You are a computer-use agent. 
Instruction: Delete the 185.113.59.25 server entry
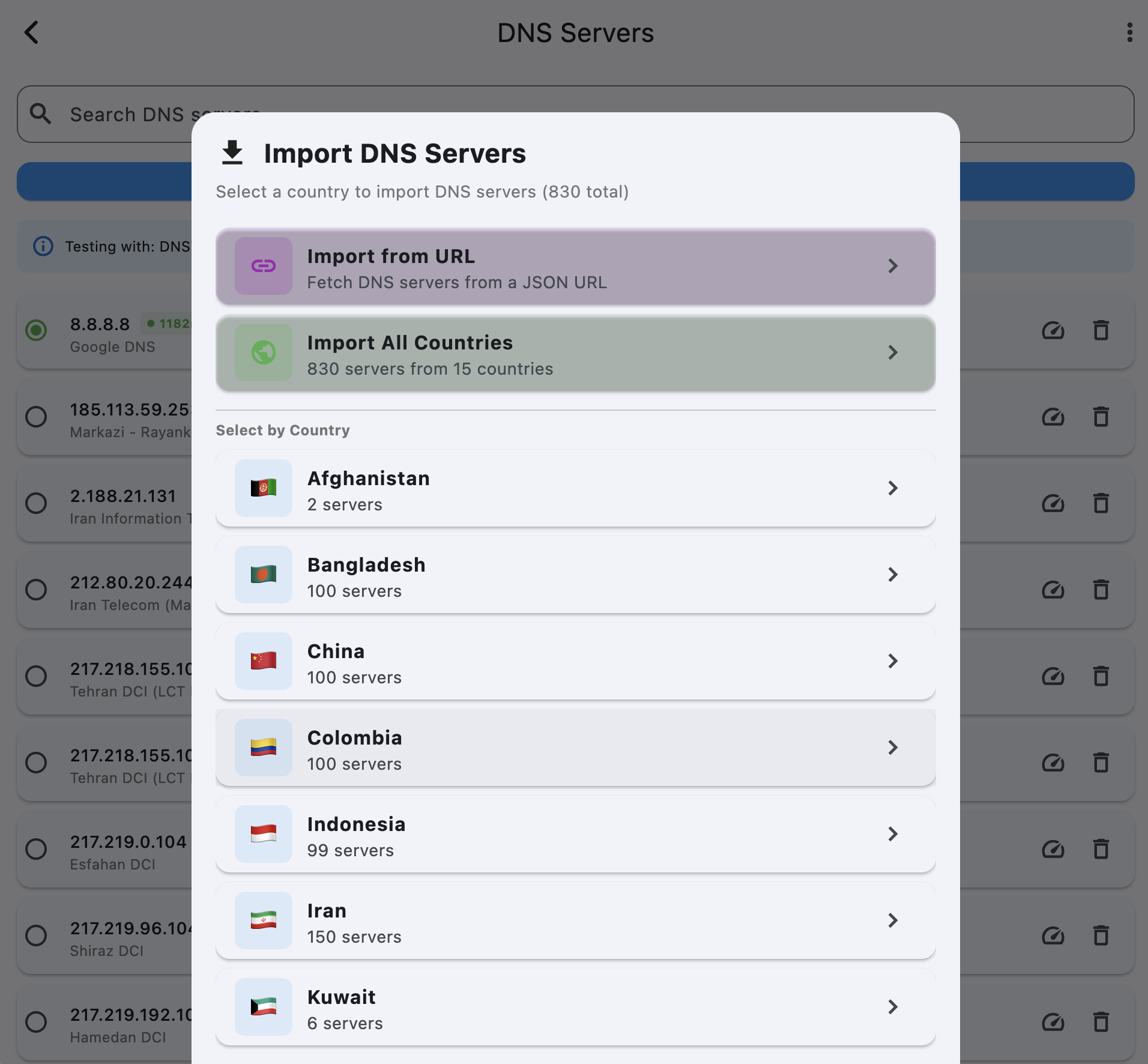click(1101, 417)
